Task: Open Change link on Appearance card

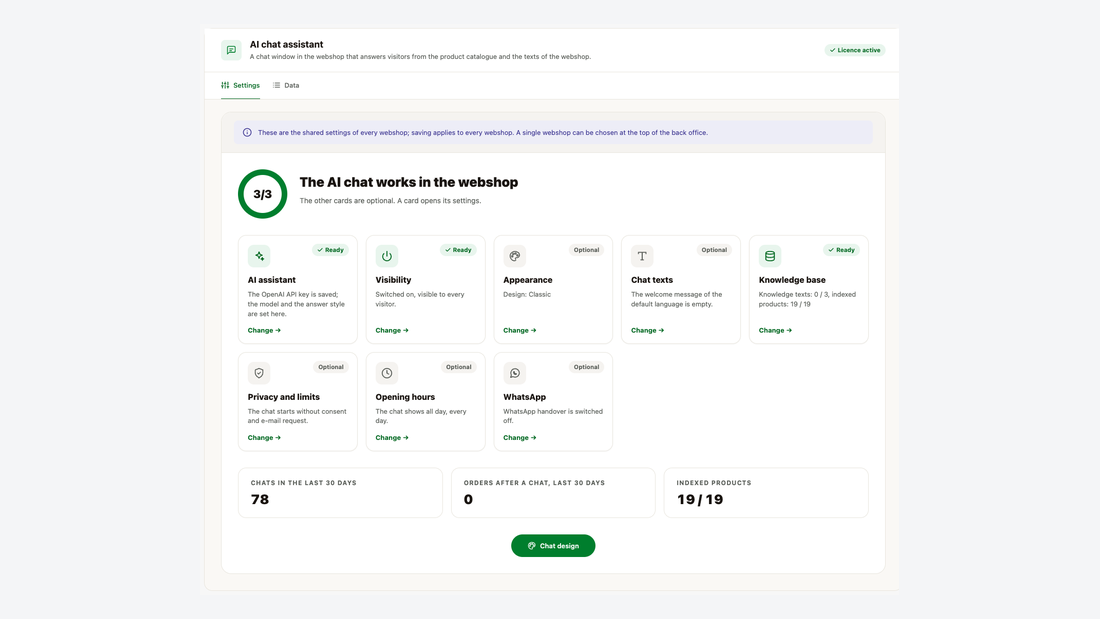Action: coord(519,331)
